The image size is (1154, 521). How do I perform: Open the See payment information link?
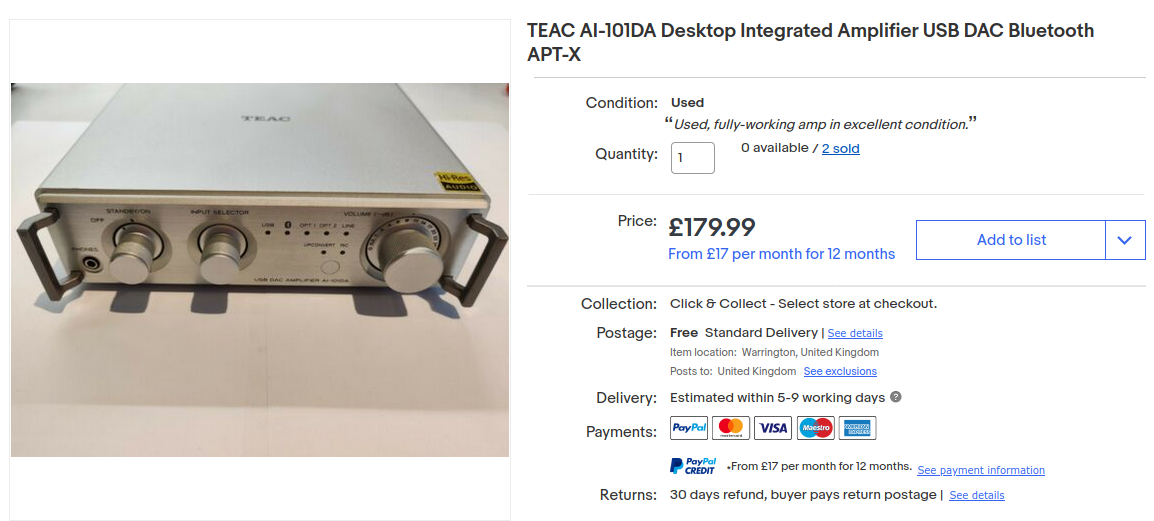coord(980,470)
